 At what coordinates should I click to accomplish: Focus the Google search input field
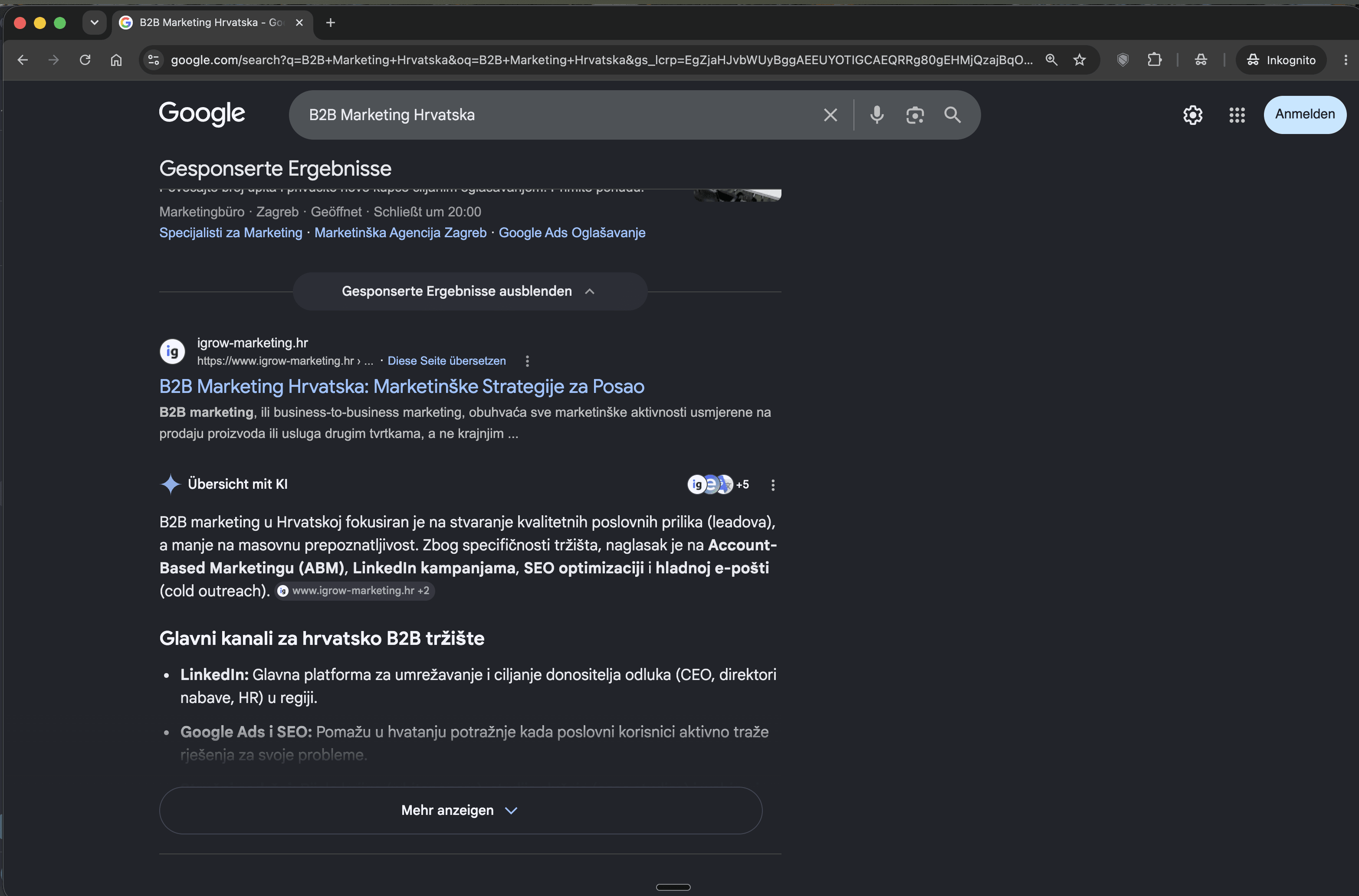tap(560, 115)
